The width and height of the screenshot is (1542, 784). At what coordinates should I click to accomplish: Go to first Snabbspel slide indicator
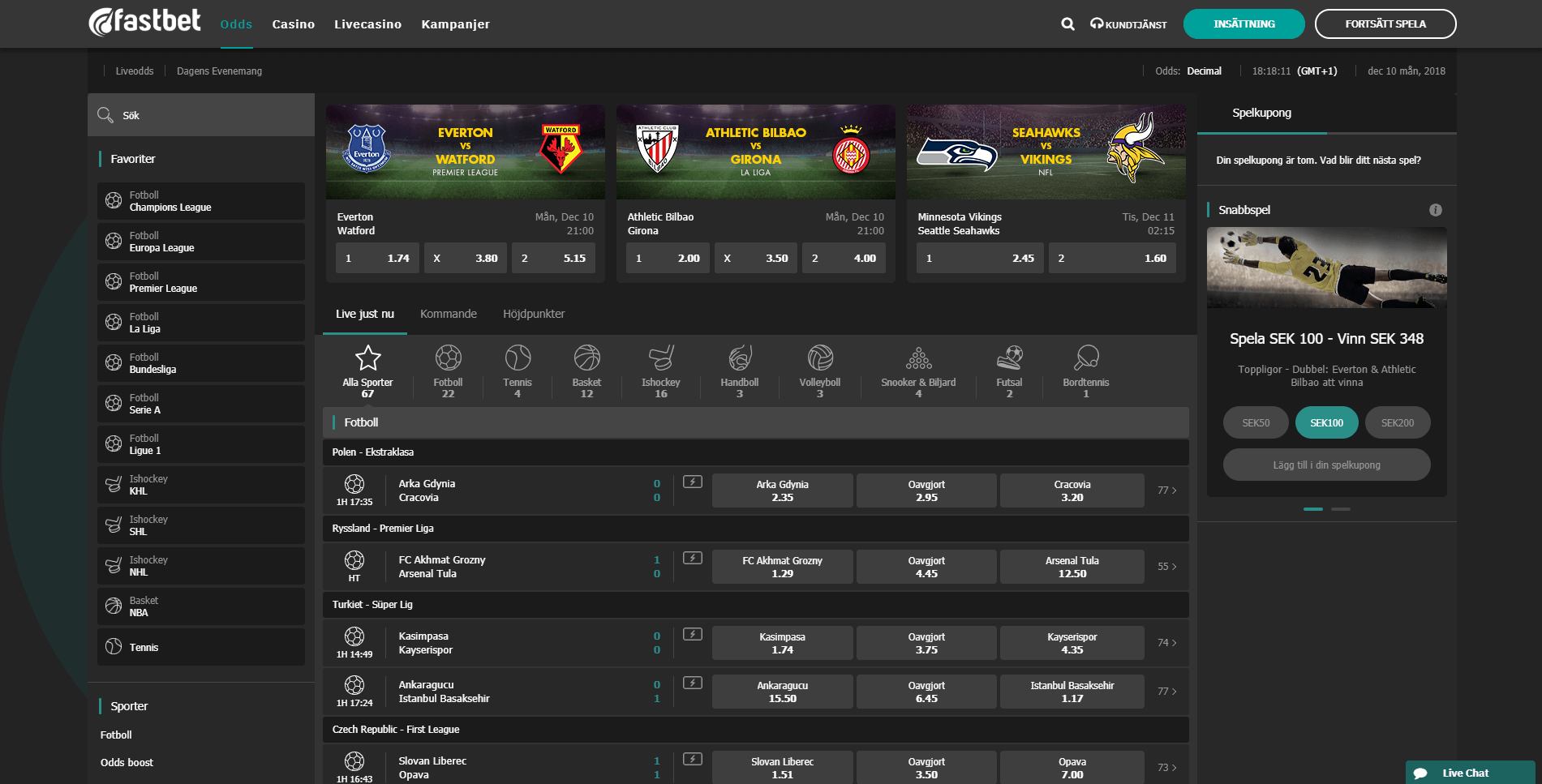[x=1313, y=509]
